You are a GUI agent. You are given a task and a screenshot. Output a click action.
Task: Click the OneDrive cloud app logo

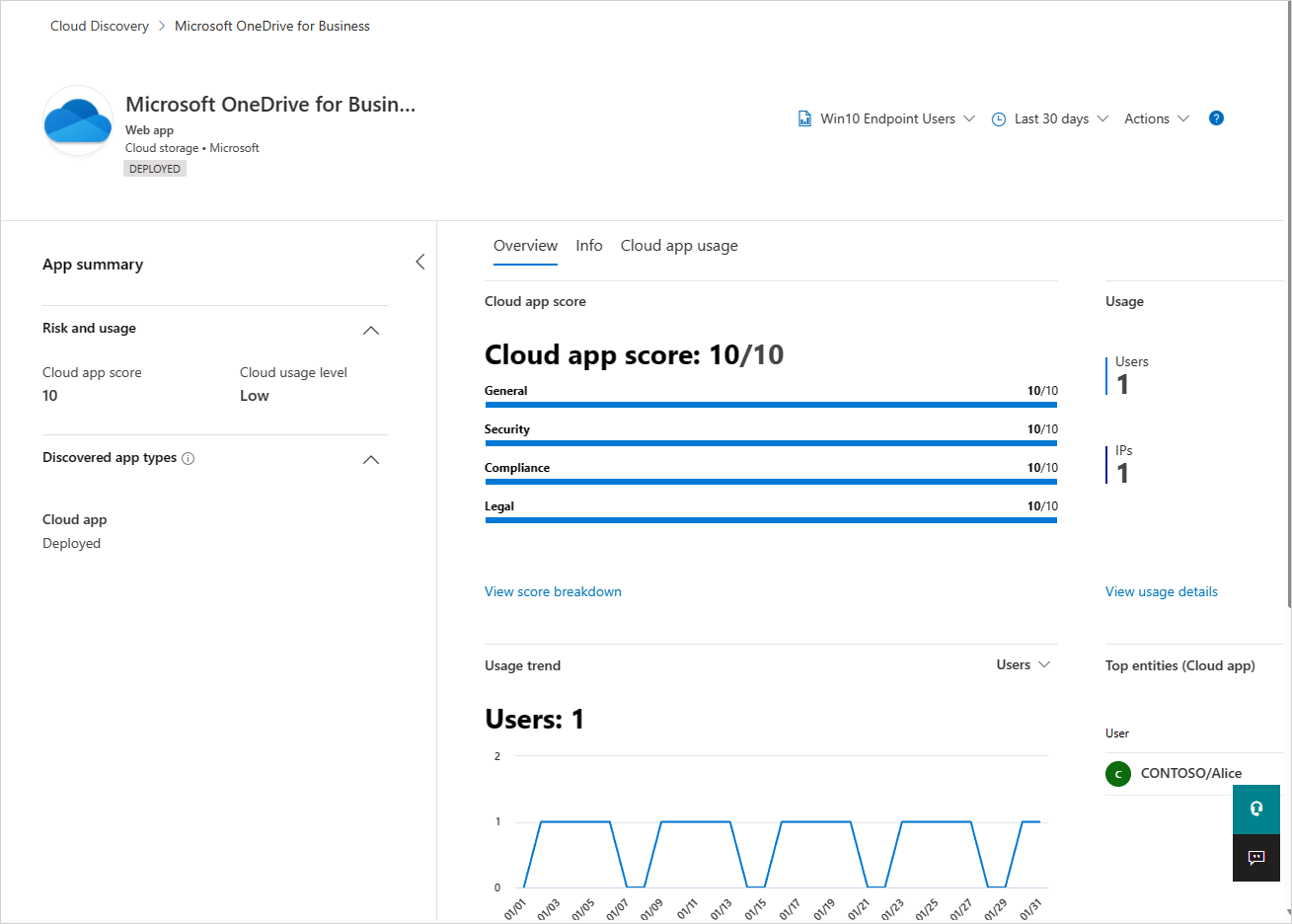pos(78,121)
